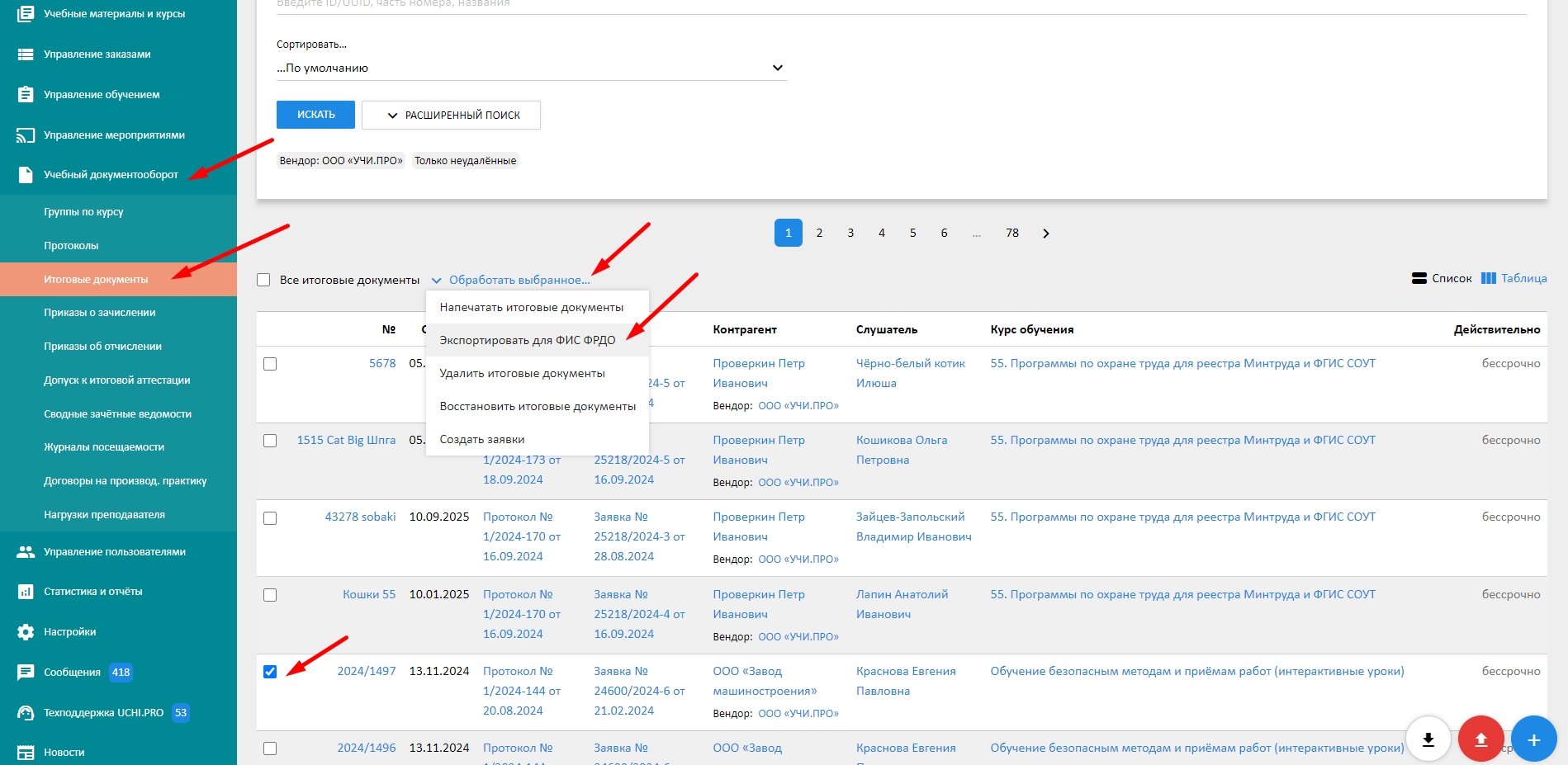
Task: Open document number 5678 link
Action: (382, 363)
